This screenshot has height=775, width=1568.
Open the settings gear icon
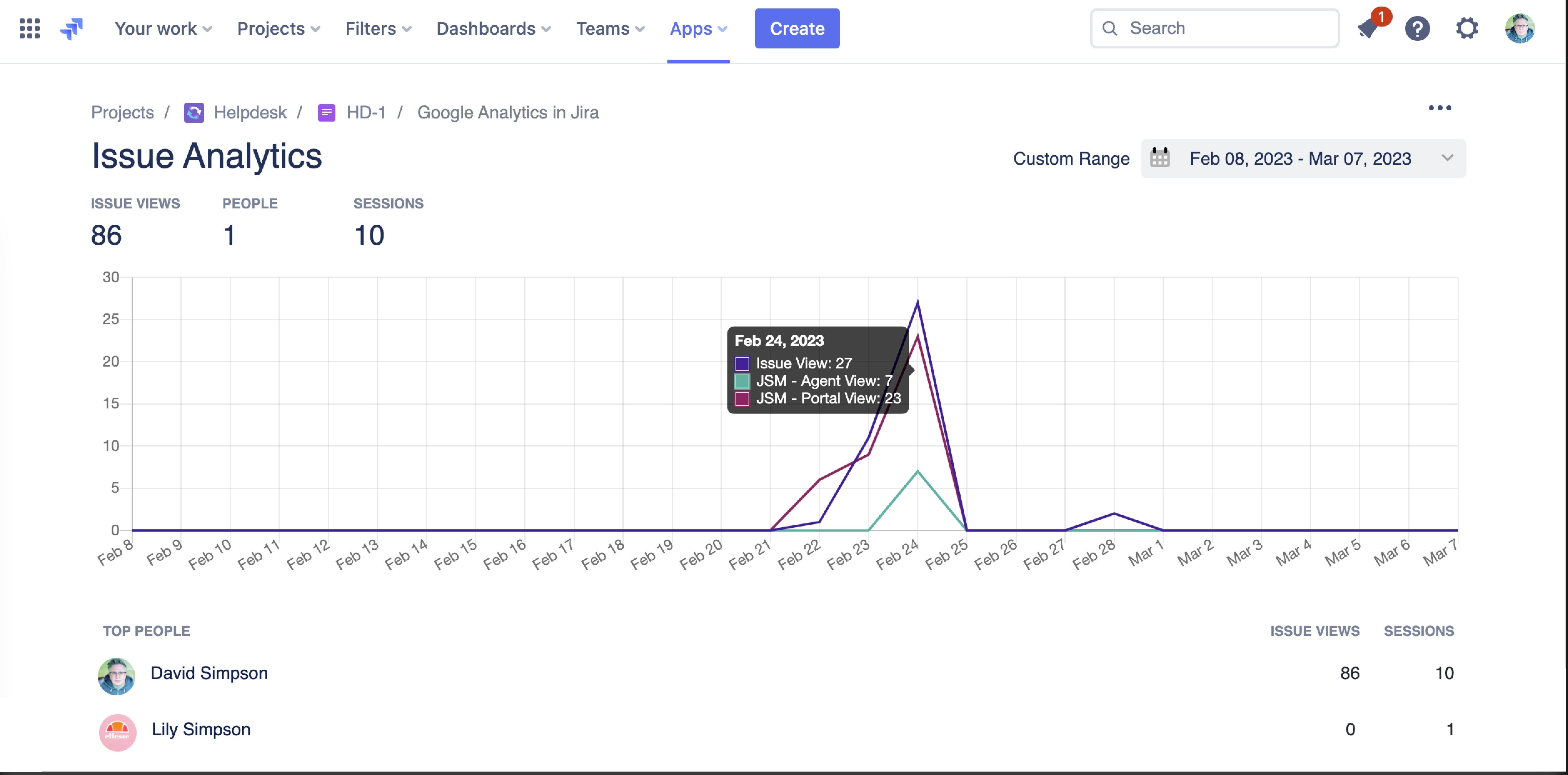pos(1467,28)
